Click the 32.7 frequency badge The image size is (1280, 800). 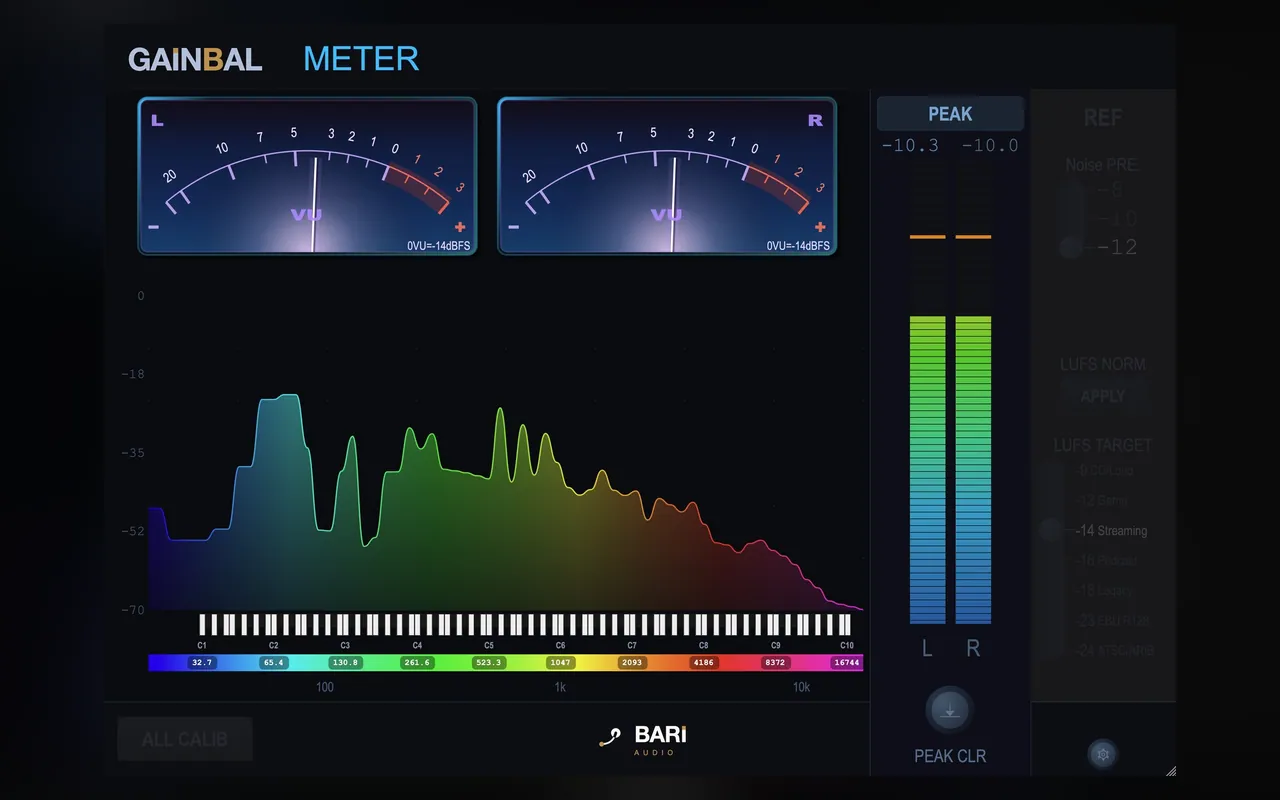pyautogui.click(x=202, y=663)
